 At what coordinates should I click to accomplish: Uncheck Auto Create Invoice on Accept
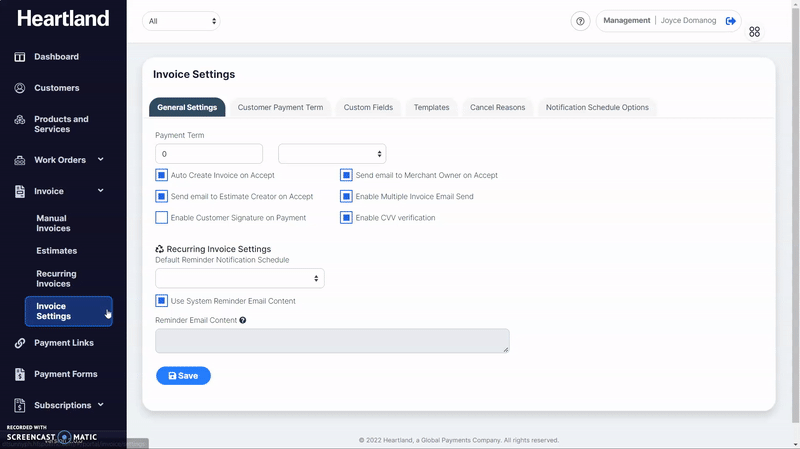click(x=162, y=175)
